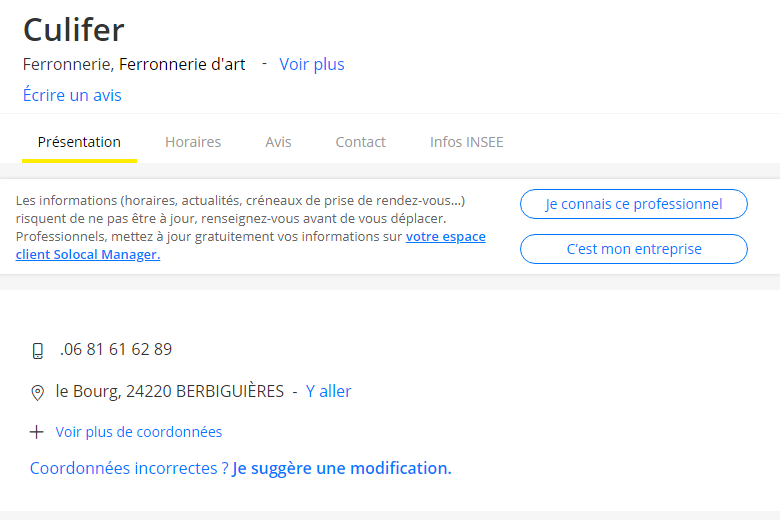Click phone number 06 81 61 62 89
This screenshot has height=520, width=780.
point(116,349)
